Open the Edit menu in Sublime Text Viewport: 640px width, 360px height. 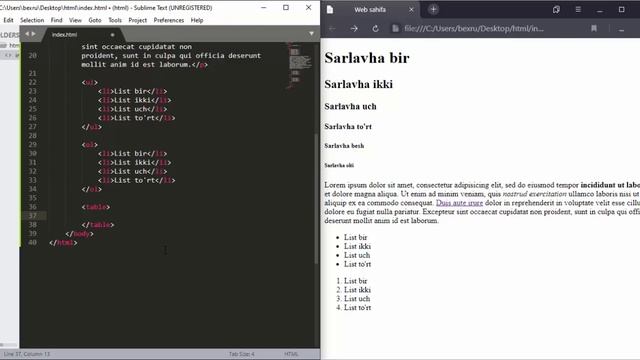tap(8, 20)
